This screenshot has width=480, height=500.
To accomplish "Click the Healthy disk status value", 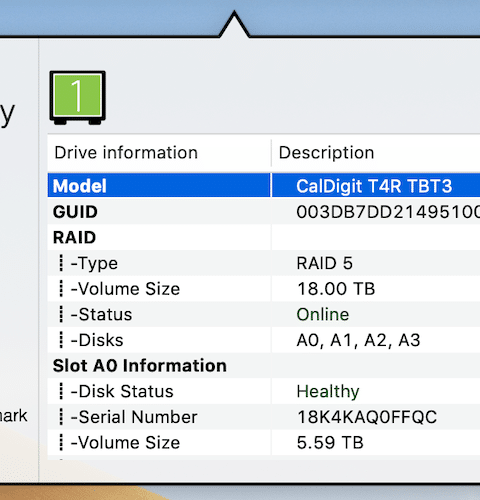I will 328,392.
